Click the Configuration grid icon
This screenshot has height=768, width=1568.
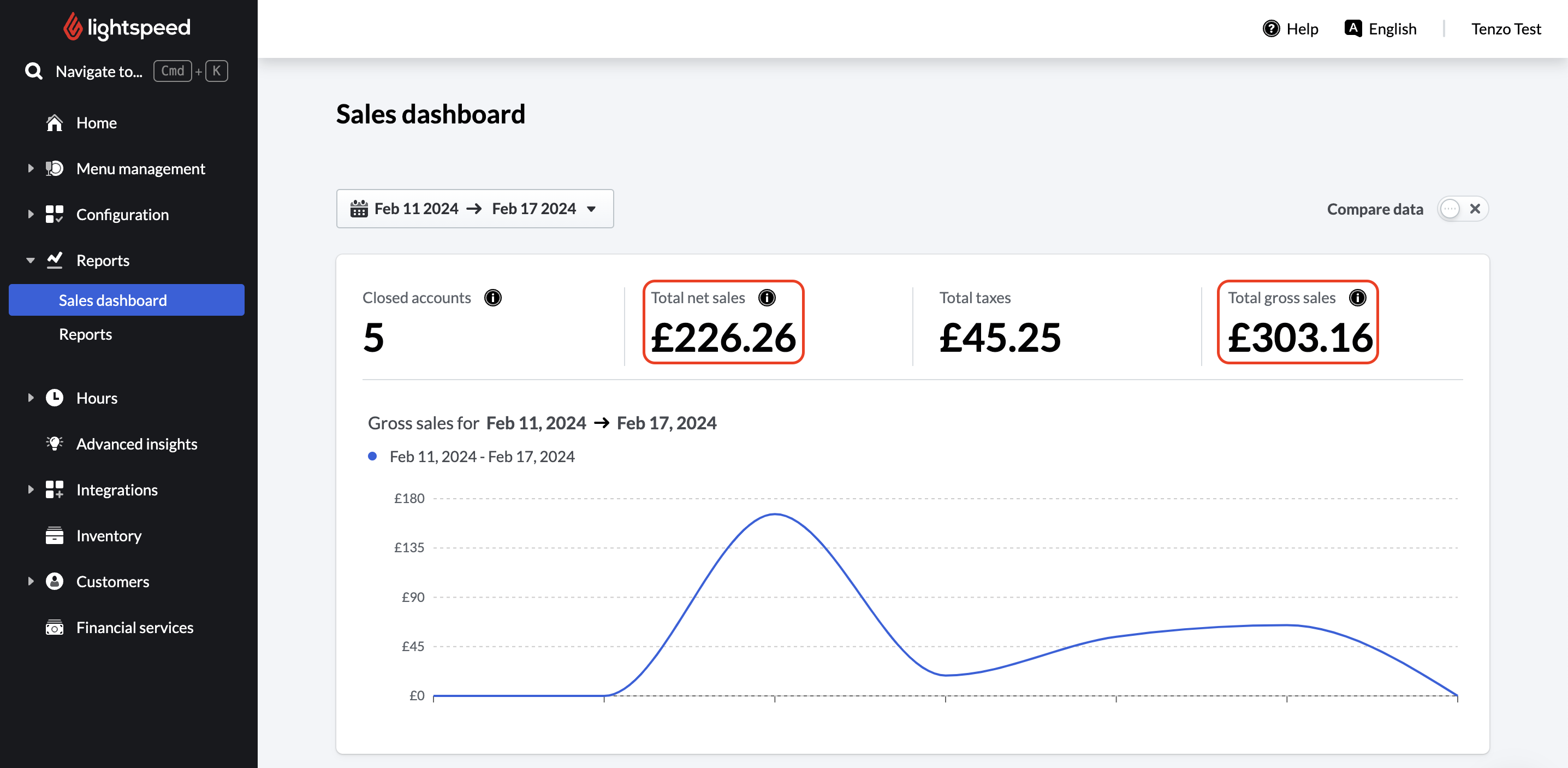tap(54, 214)
